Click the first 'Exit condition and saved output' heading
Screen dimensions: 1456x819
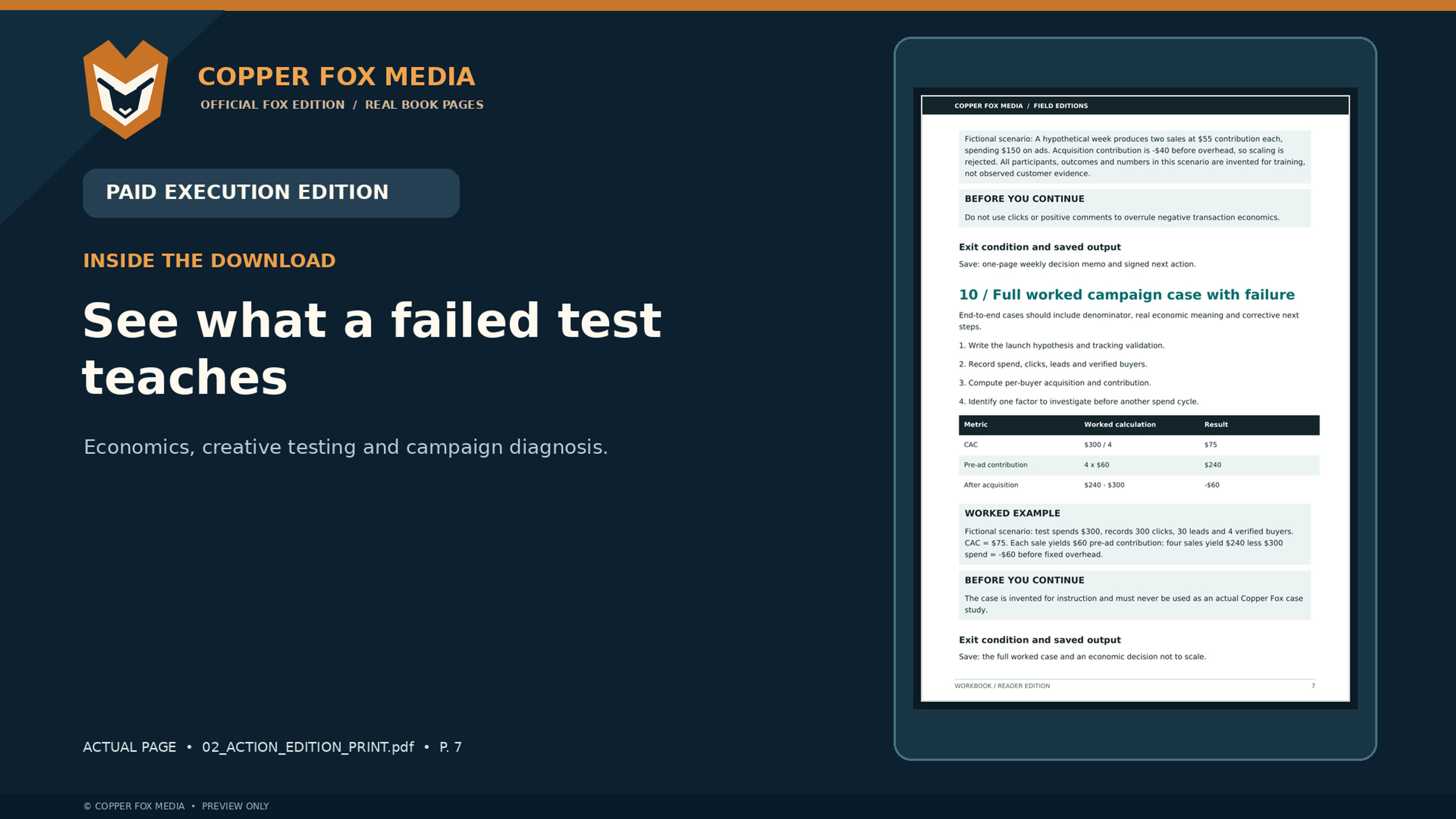pyautogui.click(x=1040, y=247)
